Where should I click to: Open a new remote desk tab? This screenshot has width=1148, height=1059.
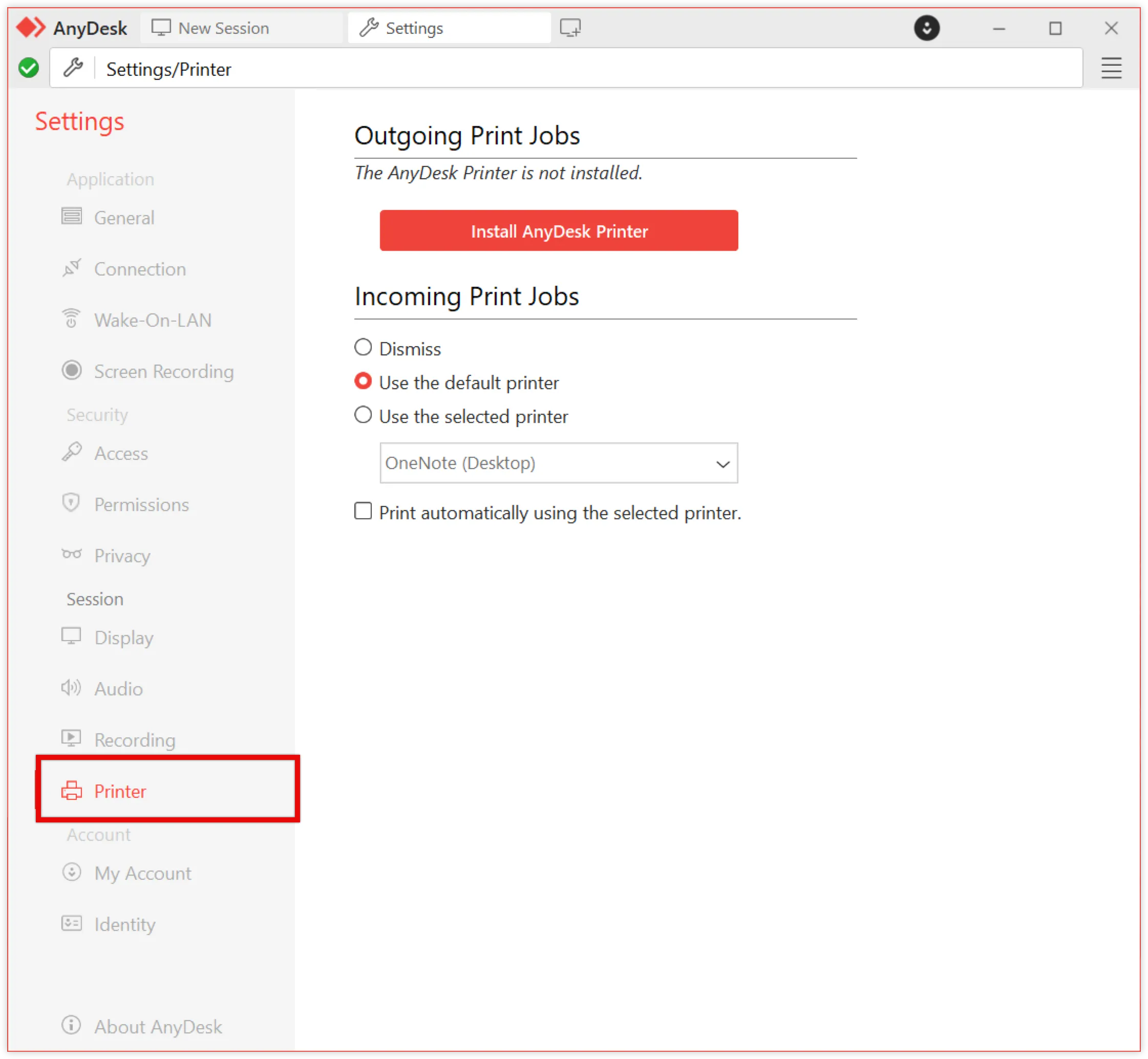pyautogui.click(x=570, y=27)
